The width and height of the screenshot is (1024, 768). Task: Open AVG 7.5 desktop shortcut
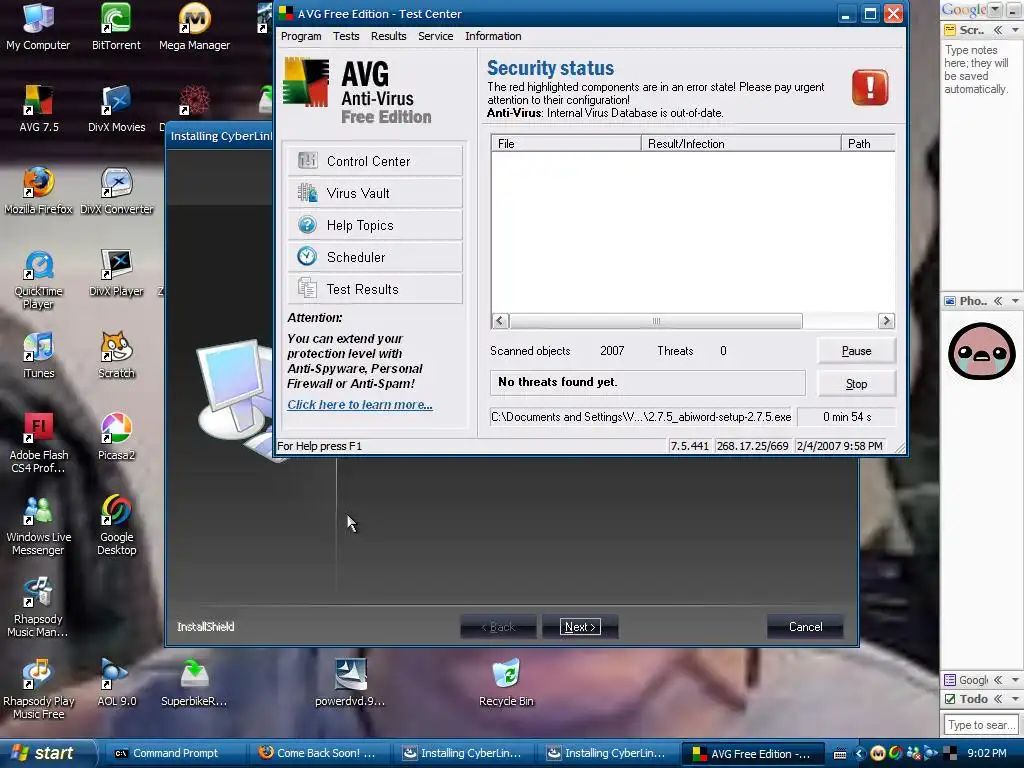click(x=39, y=108)
